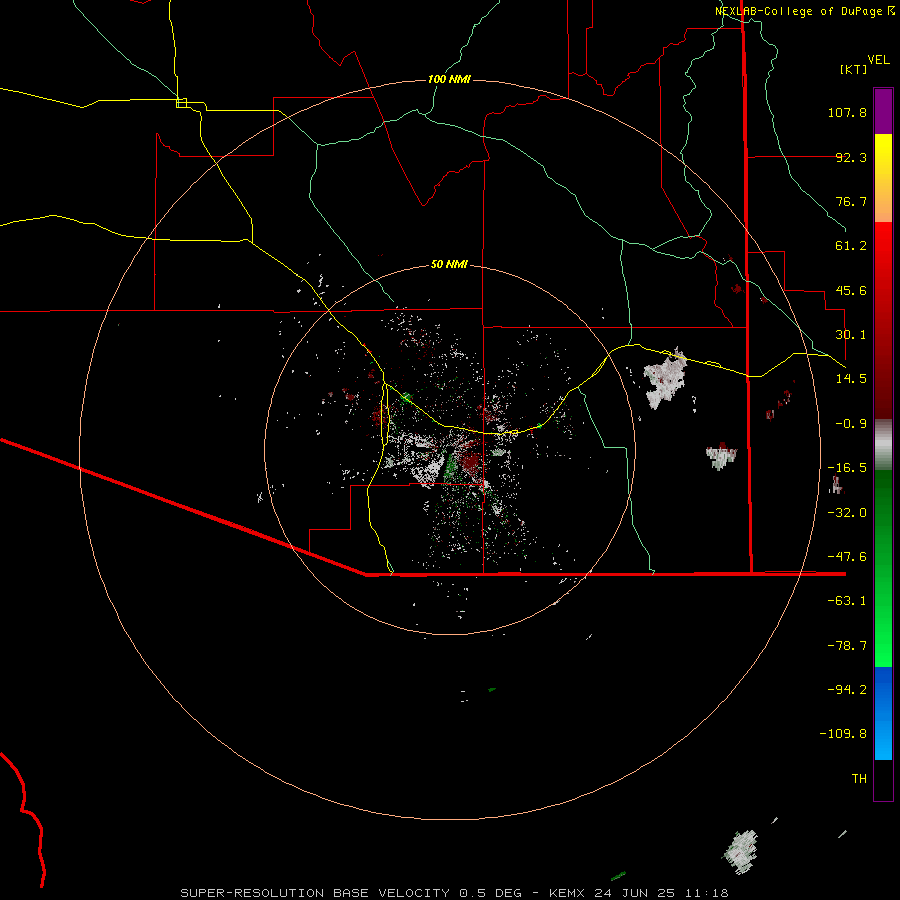Image resolution: width=900 pixels, height=900 pixels.
Task: Click the 45.6 velocity scale value
Action: 851,290
